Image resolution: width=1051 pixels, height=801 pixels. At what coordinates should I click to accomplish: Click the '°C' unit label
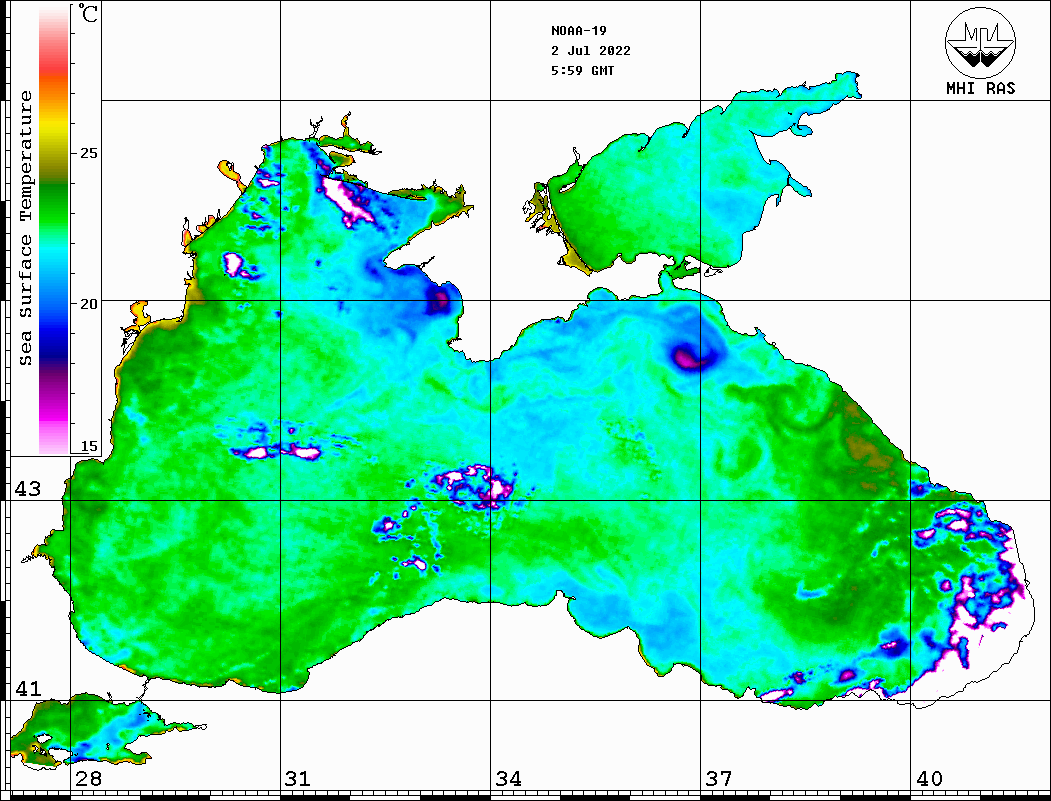[x=88, y=13]
